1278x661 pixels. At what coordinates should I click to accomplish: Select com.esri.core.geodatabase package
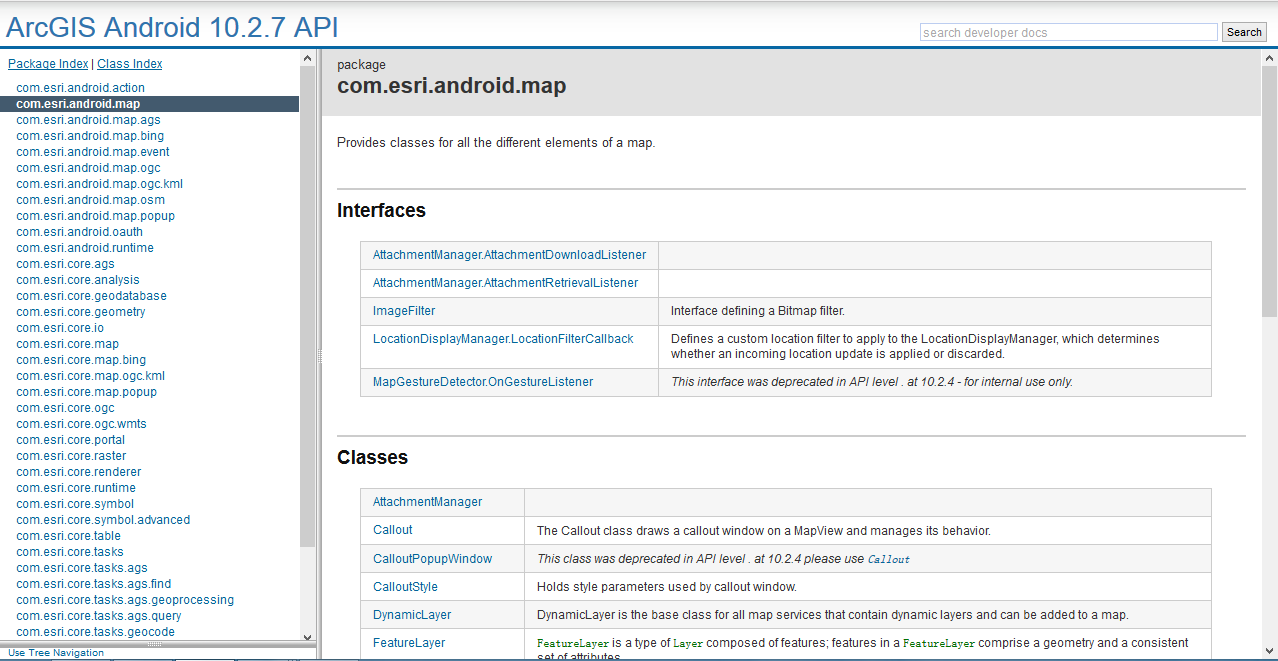point(91,296)
